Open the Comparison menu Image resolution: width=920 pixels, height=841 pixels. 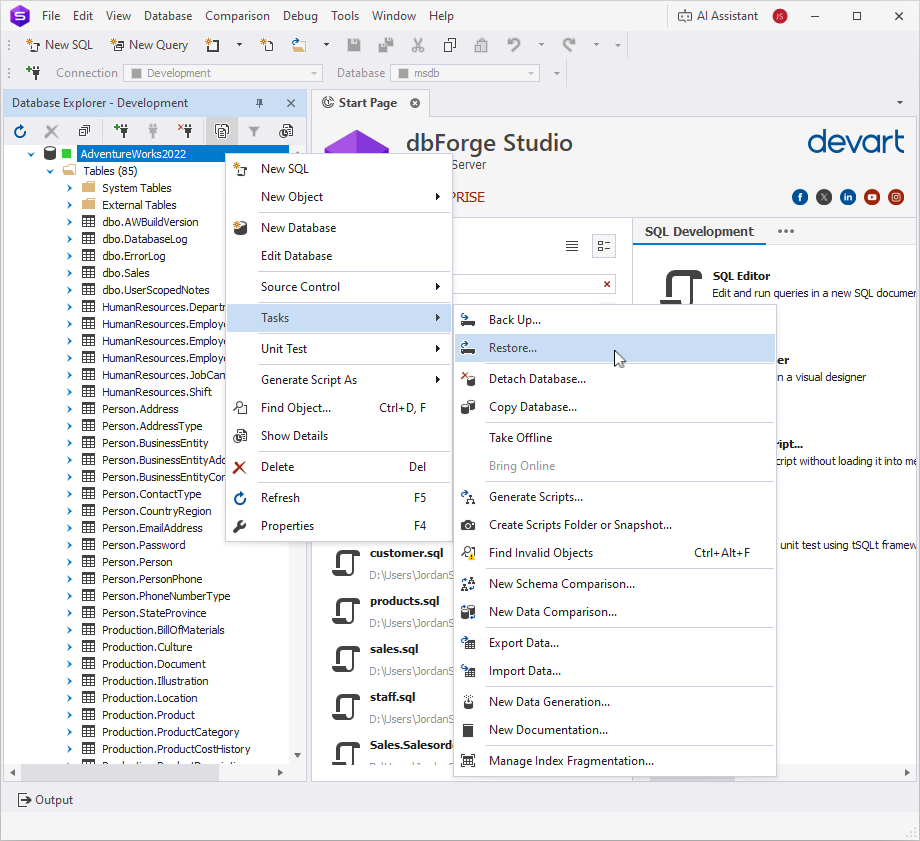coord(237,15)
